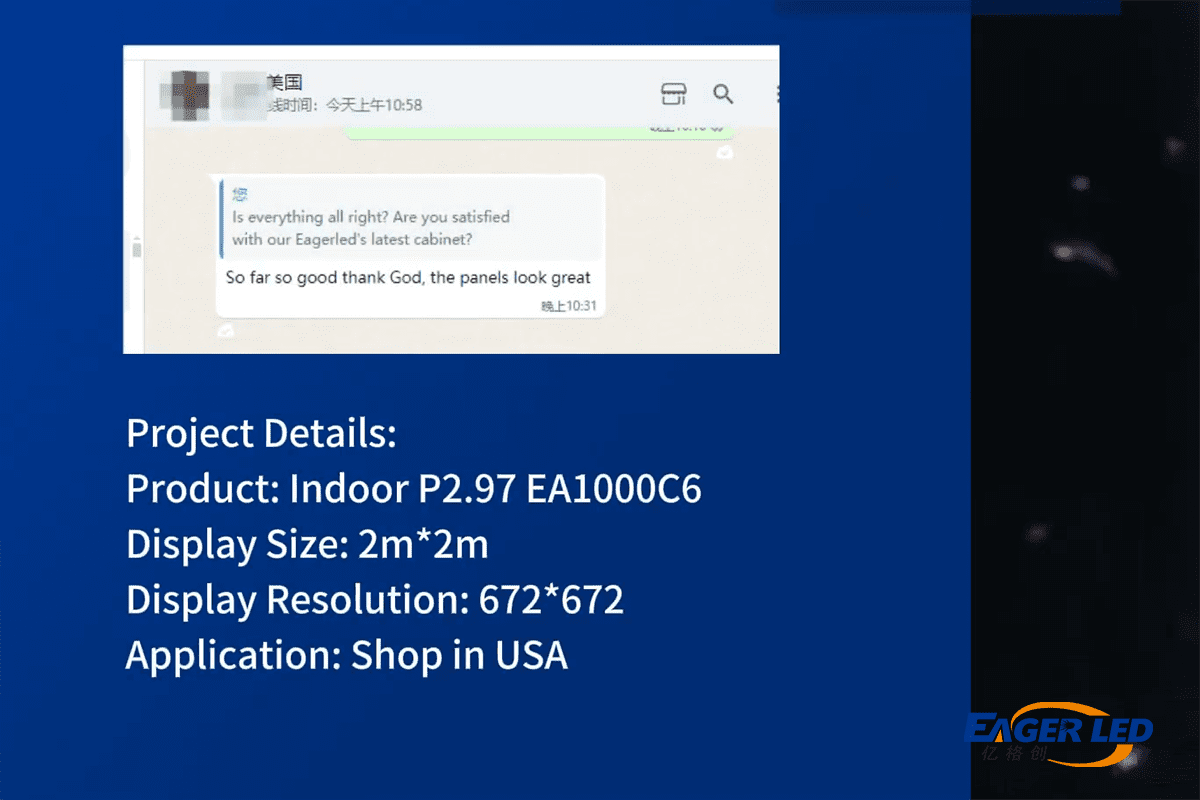Click the 'Display Size: 2m*2m' line
This screenshot has width=1200, height=800.
pyautogui.click(x=307, y=544)
